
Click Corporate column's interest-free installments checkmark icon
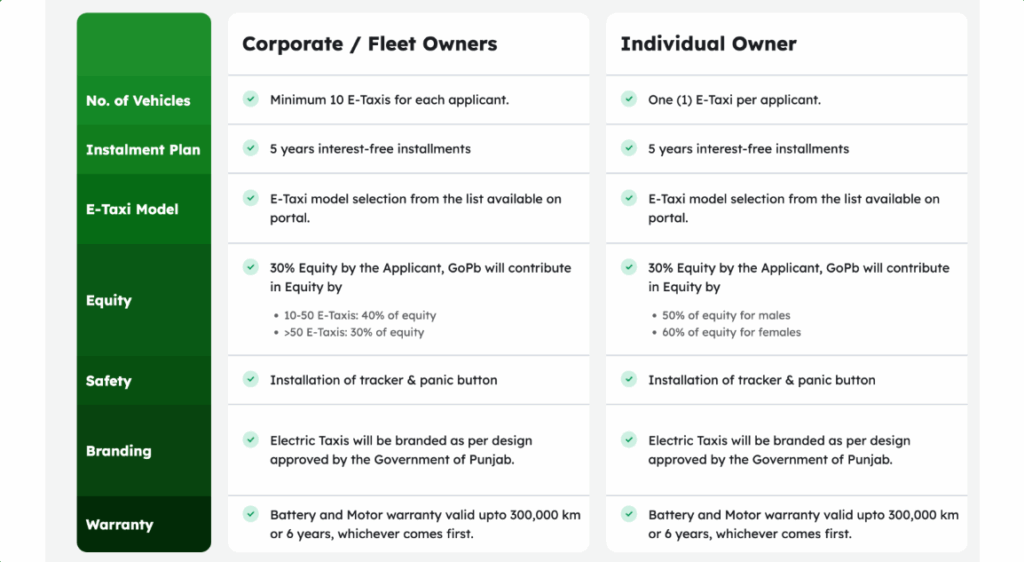point(250,148)
